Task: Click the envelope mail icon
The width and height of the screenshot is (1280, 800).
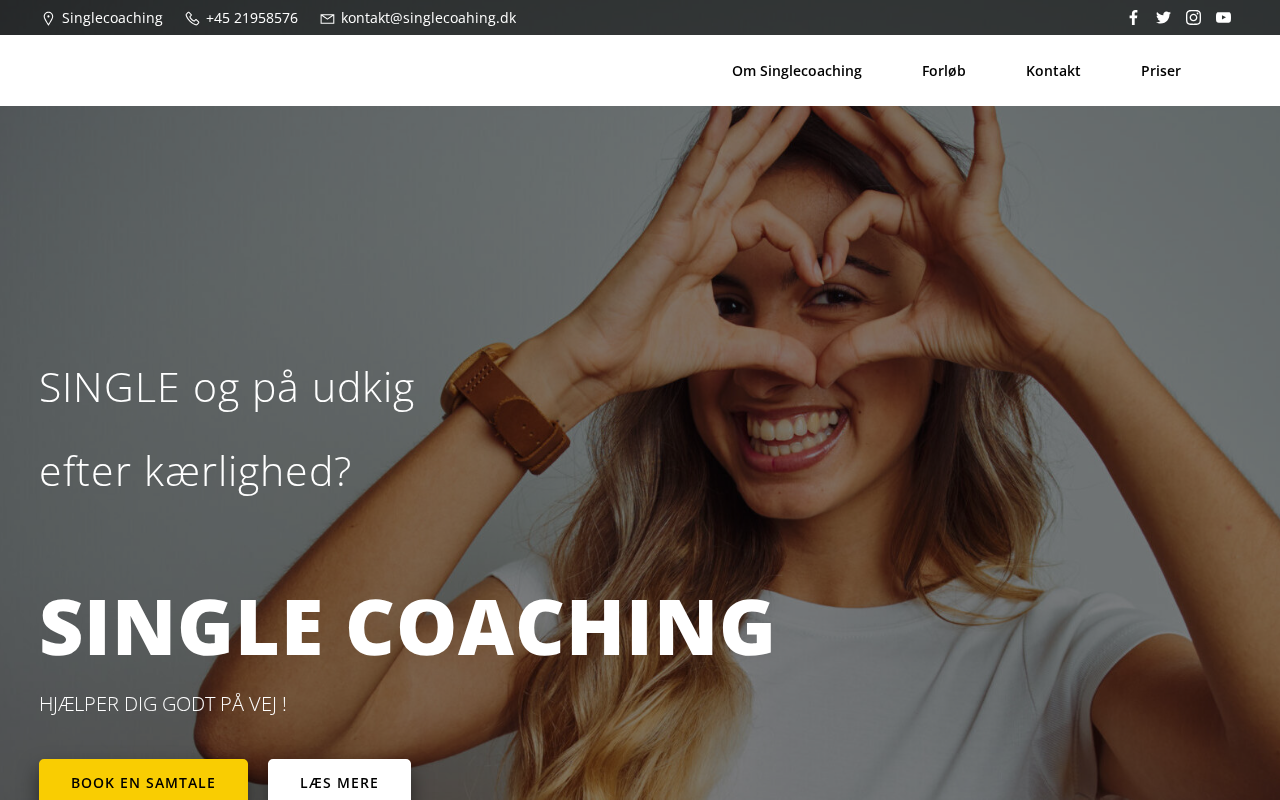Action: pos(327,18)
